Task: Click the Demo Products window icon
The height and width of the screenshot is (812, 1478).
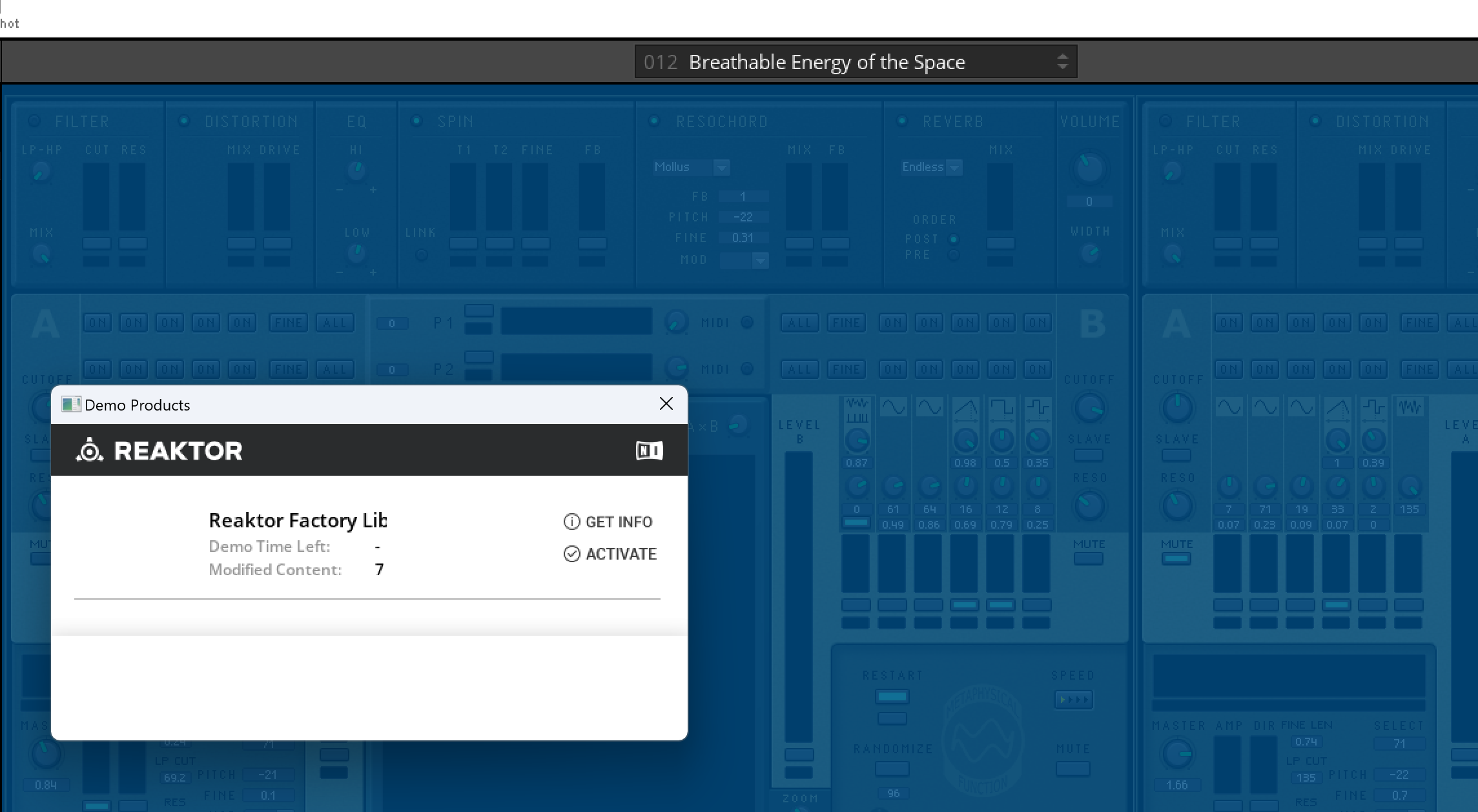Action: coord(70,405)
